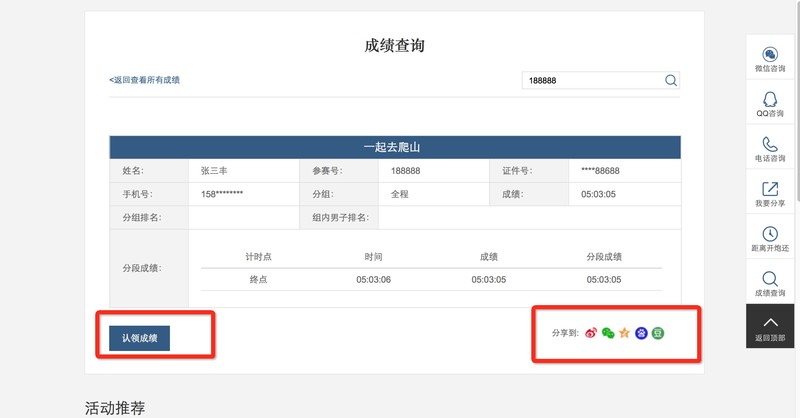800x418 pixels.
Task: Open 距离开炮还 countdown clock
Action: (x=770, y=239)
